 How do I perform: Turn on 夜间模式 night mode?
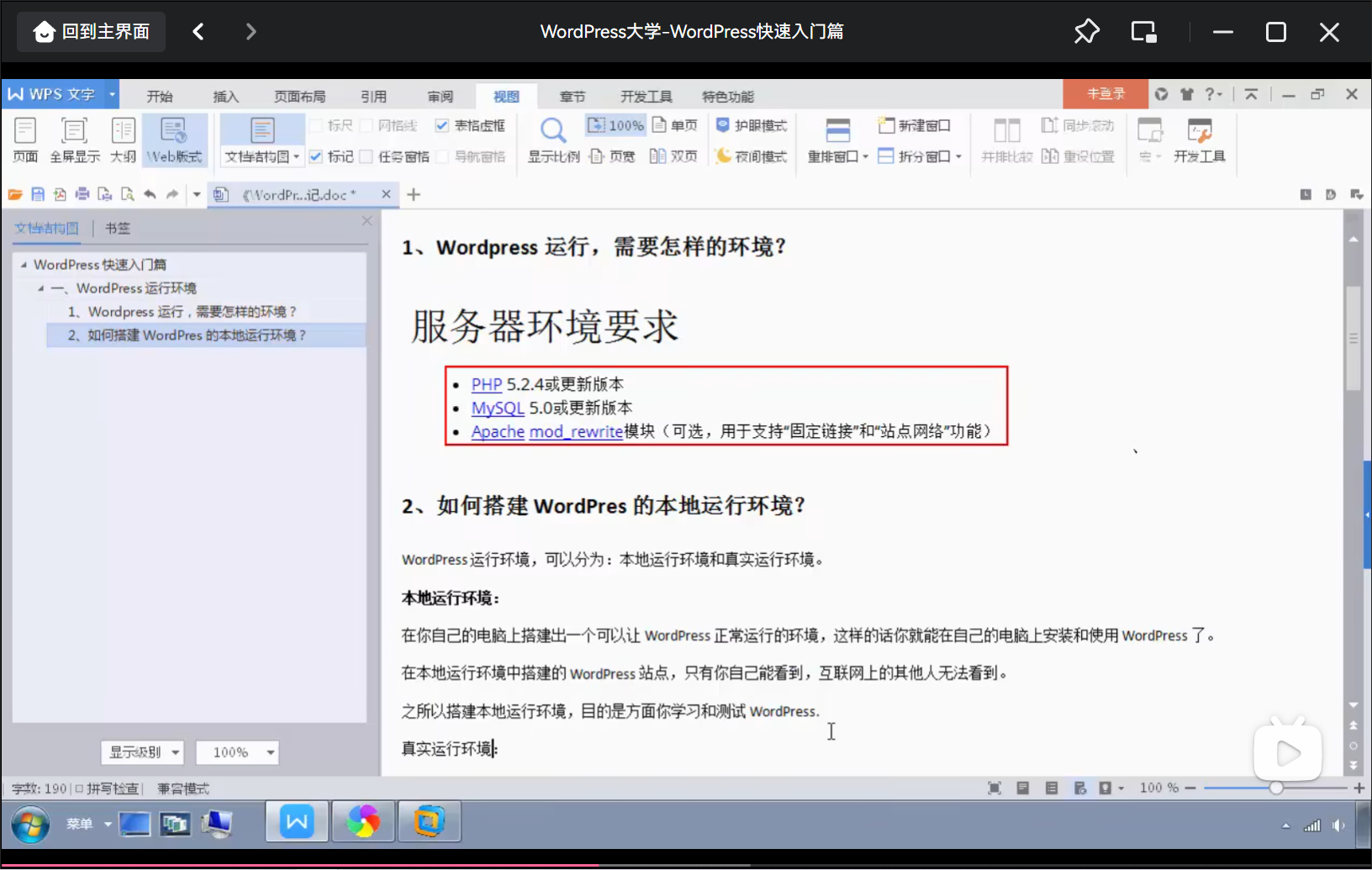(752, 156)
